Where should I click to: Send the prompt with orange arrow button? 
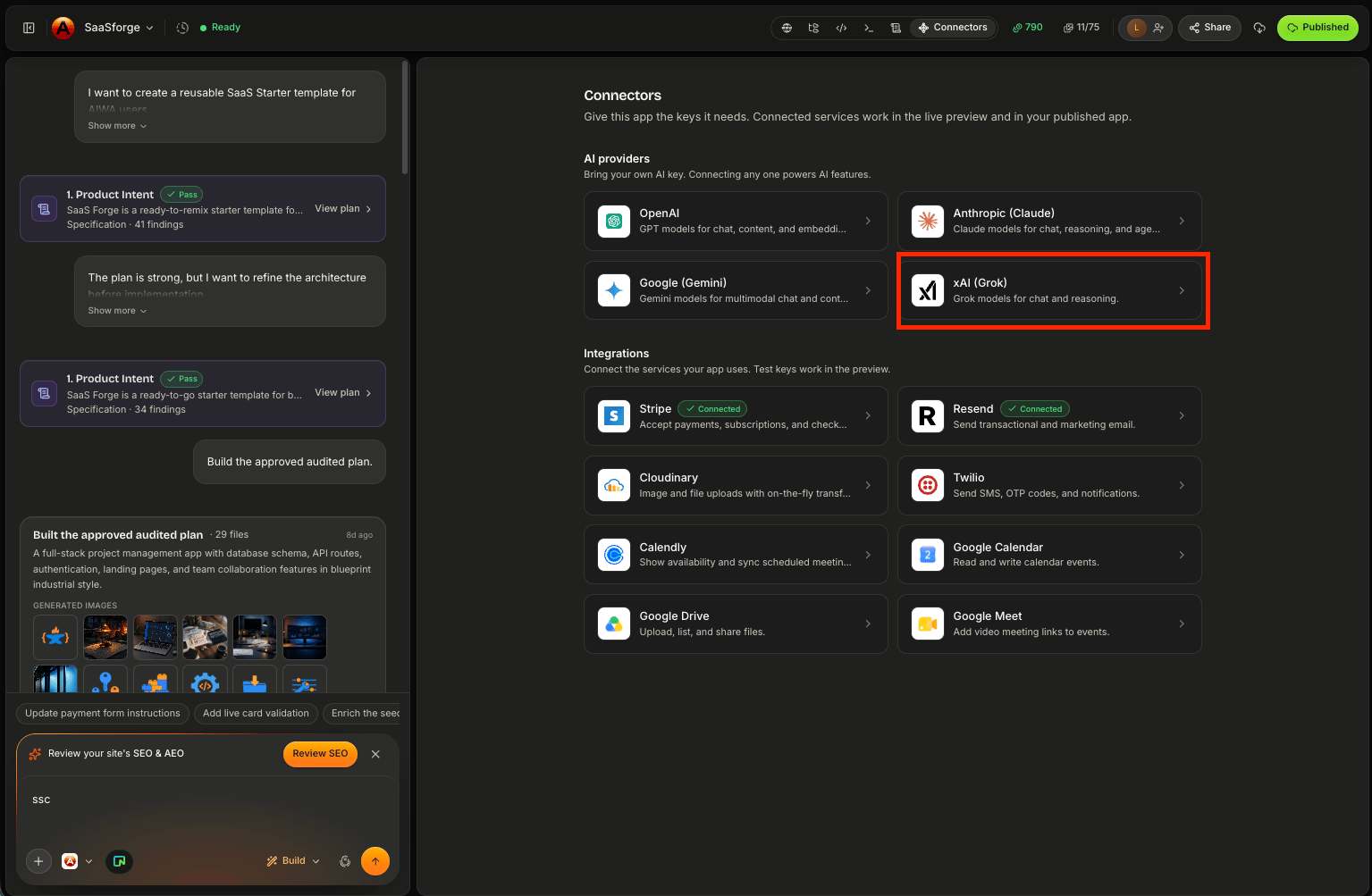click(375, 861)
